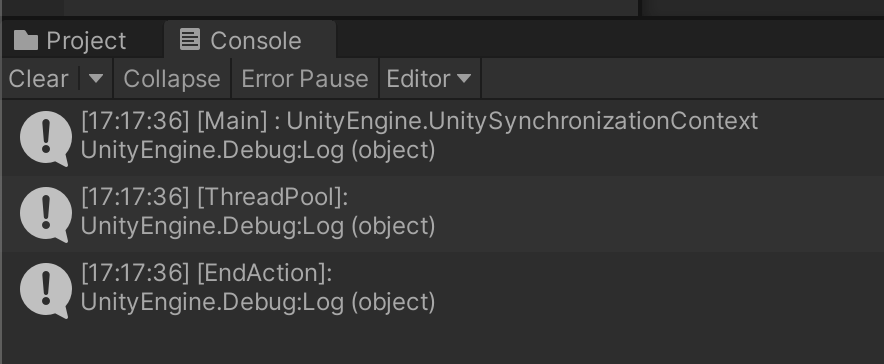
Task: Select the Console tab
Action: [x=250, y=40]
